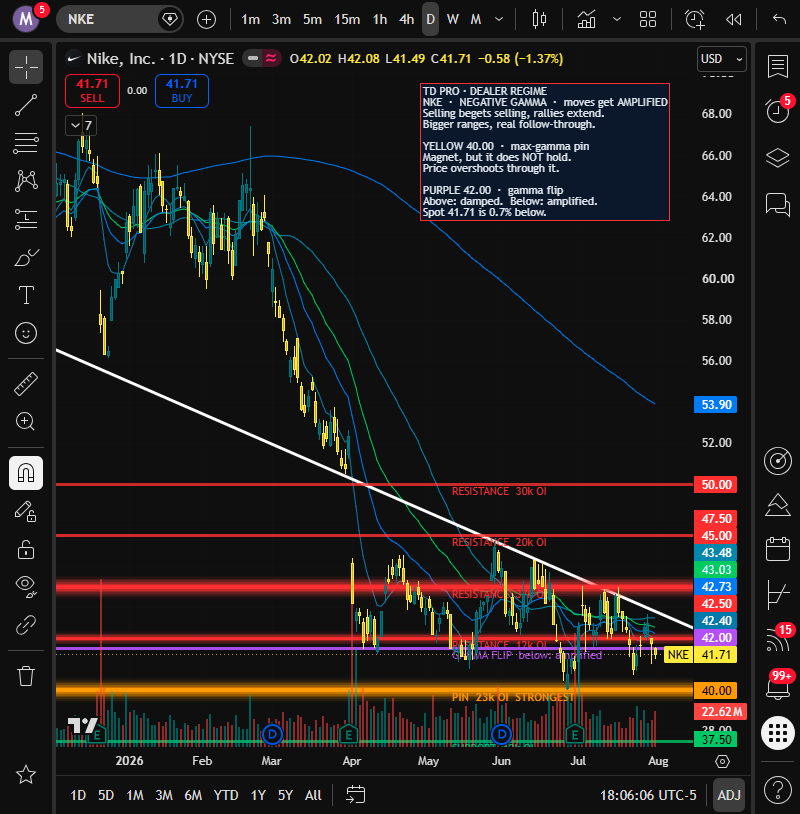800x814 pixels.
Task: Start bar replay mode
Action: 733,20
